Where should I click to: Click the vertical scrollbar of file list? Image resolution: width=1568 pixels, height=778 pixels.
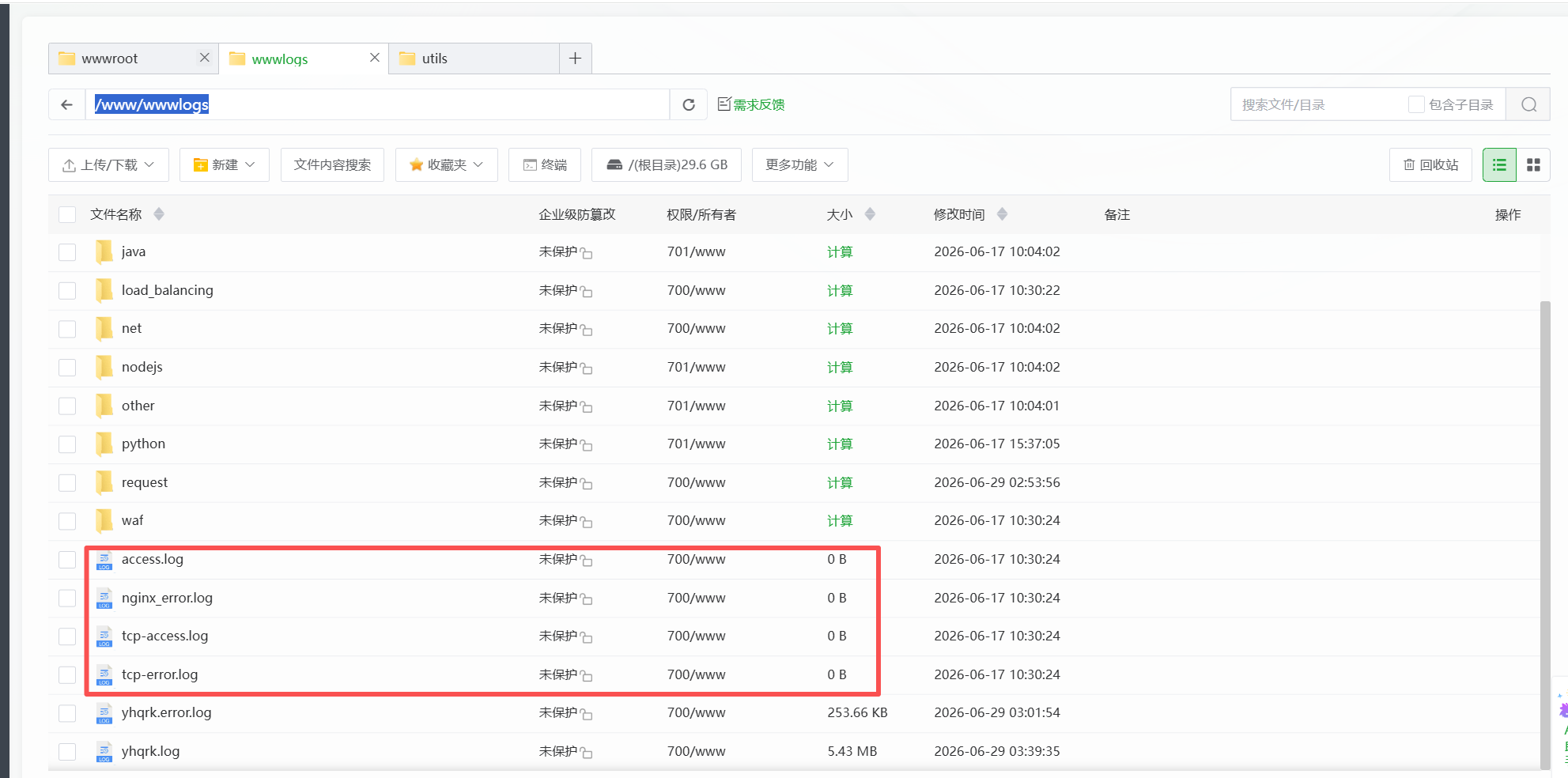point(1545,534)
